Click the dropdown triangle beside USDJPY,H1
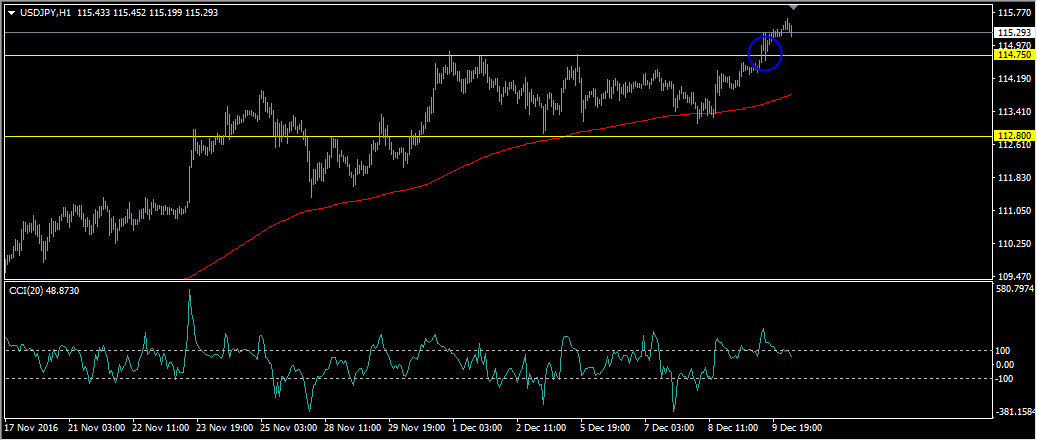1037x441 pixels. click(11, 13)
